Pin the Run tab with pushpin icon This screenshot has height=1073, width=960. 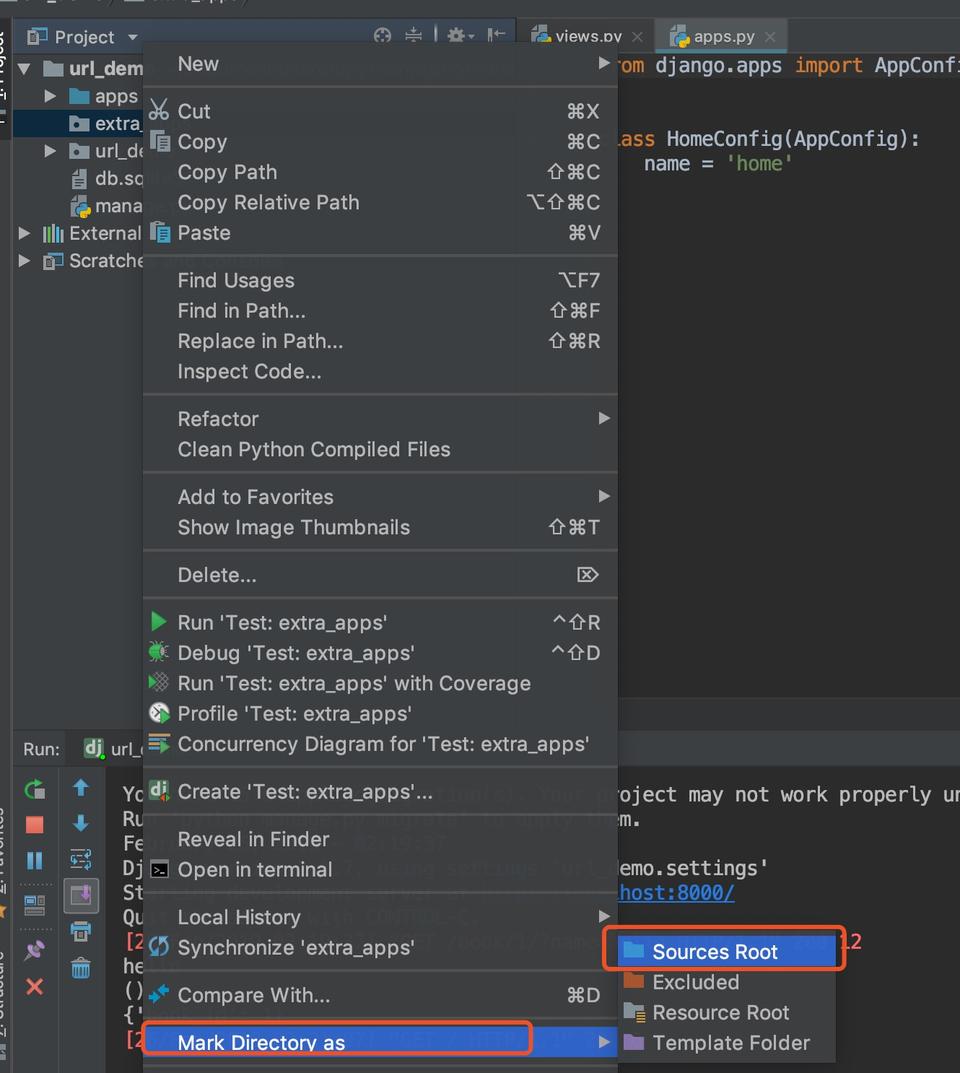[x=34, y=950]
